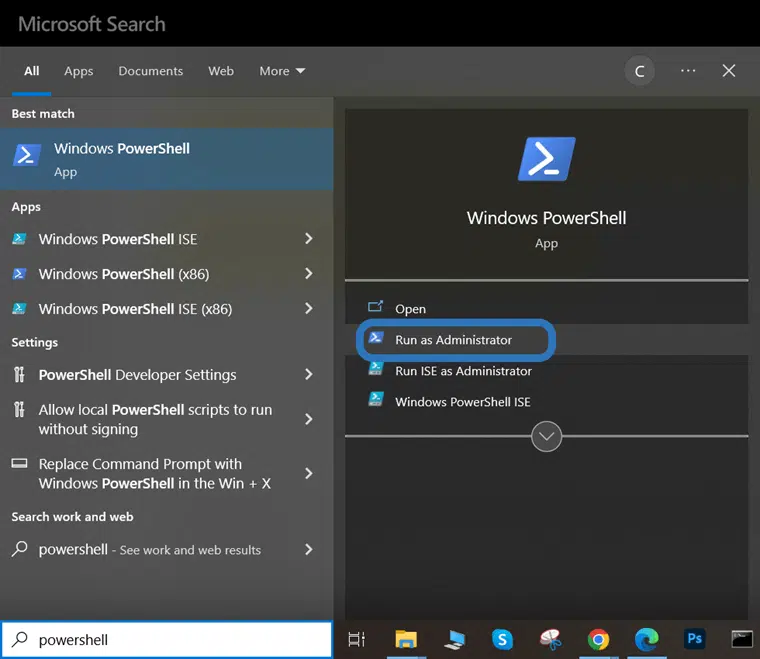Click the Windows PowerShell ISE (x86) icon
Viewport: 760px width, 659px height.
coord(19,309)
